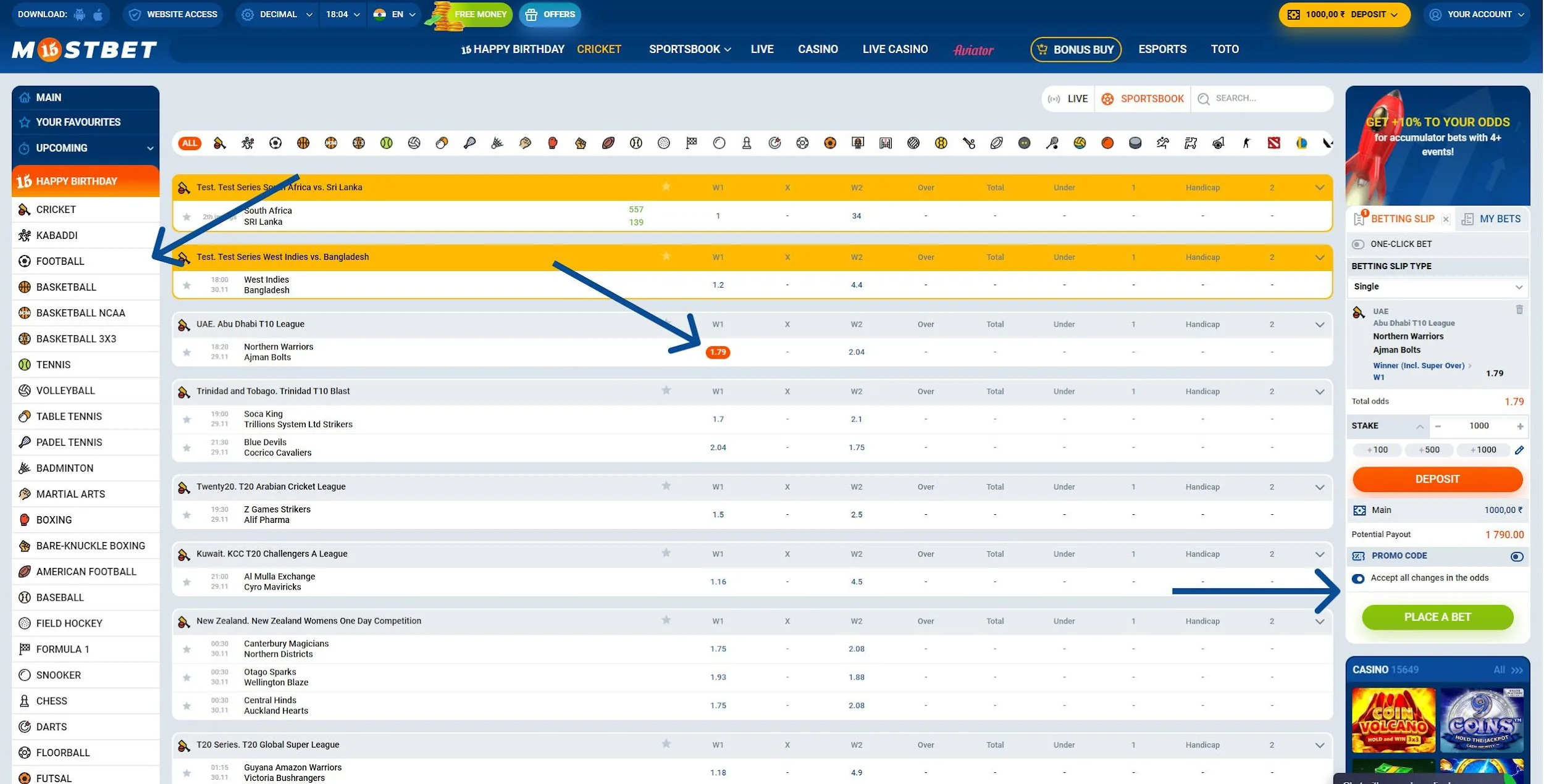Favourite the Trinidad T10 Blast league star

[x=666, y=390]
